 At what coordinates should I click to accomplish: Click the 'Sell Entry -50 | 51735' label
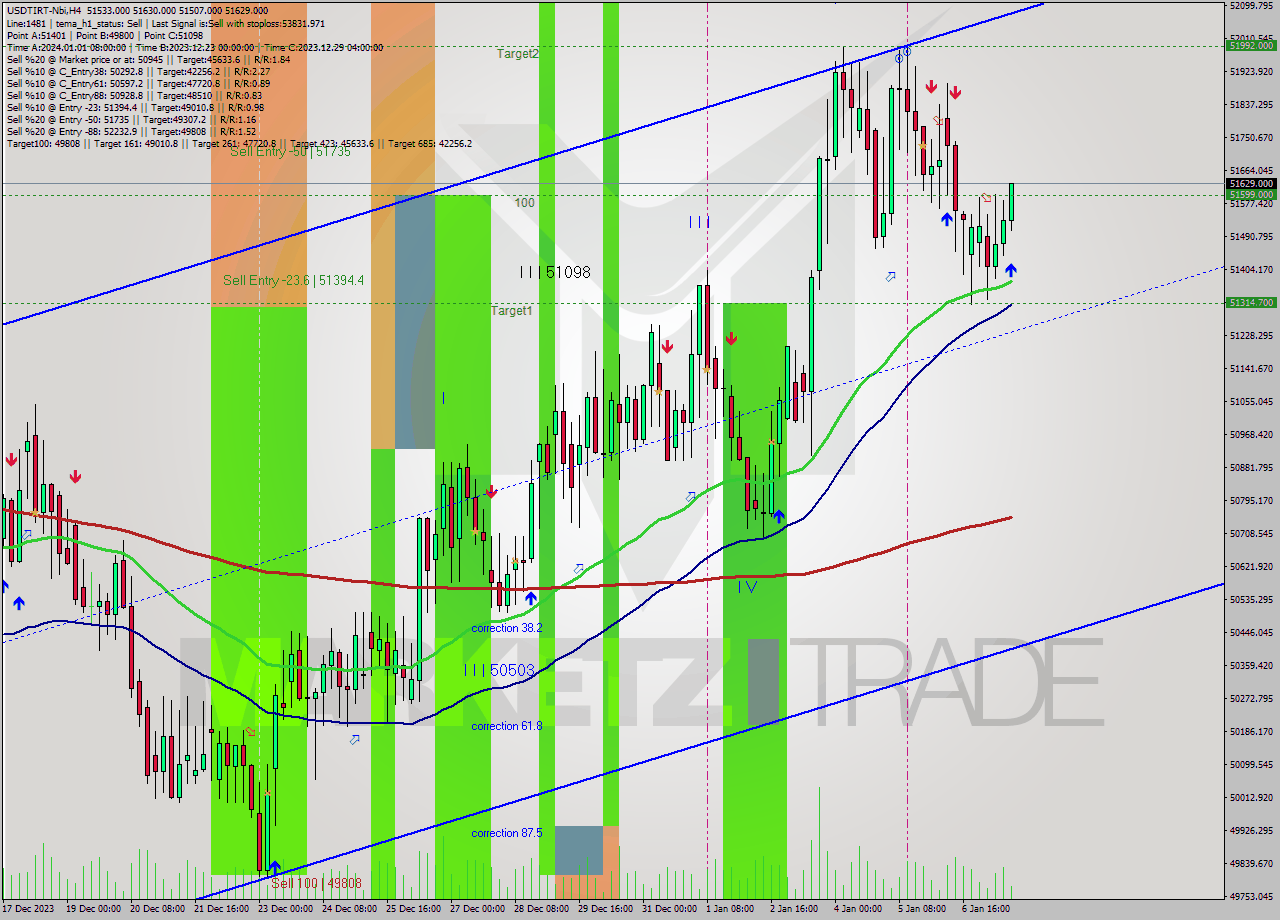click(290, 152)
